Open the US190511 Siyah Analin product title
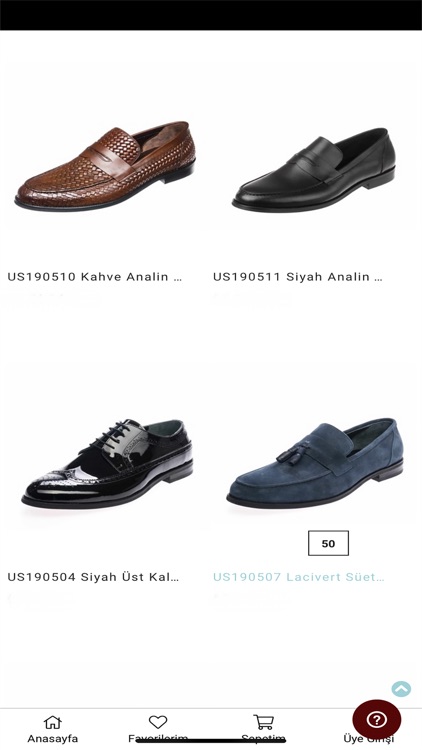Image resolution: width=422 pixels, height=750 pixels. pyautogui.click(x=298, y=277)
